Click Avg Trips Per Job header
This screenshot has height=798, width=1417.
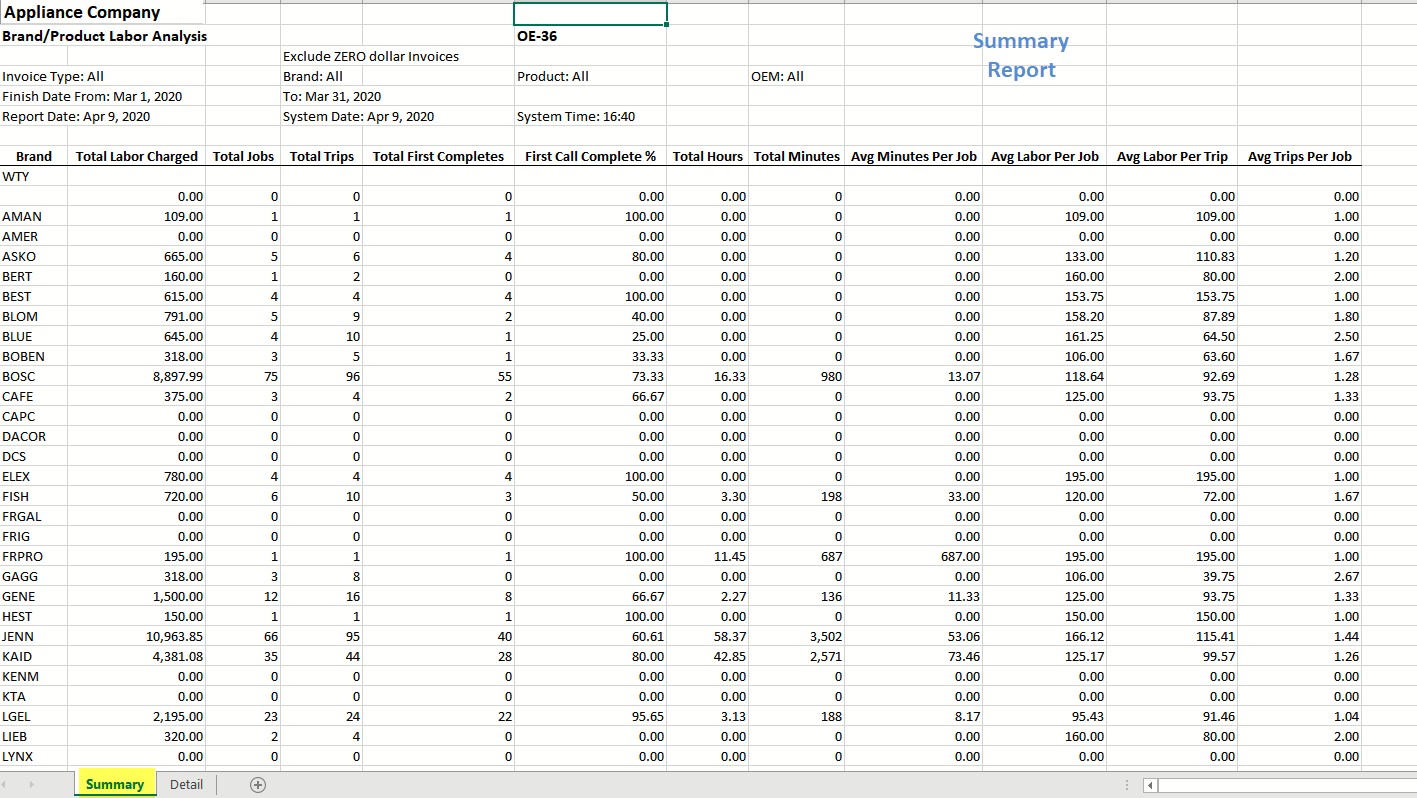[x=1300, y=156]
